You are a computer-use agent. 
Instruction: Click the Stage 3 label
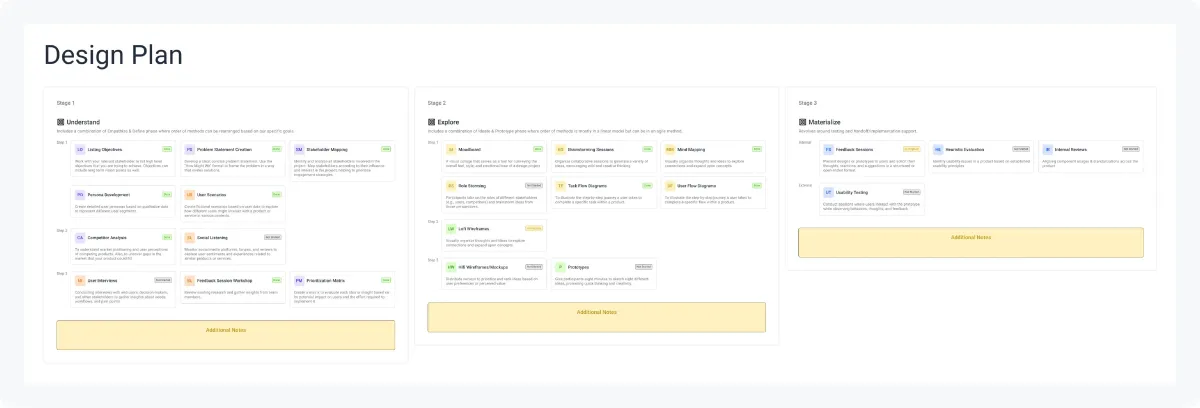(808, 103)
